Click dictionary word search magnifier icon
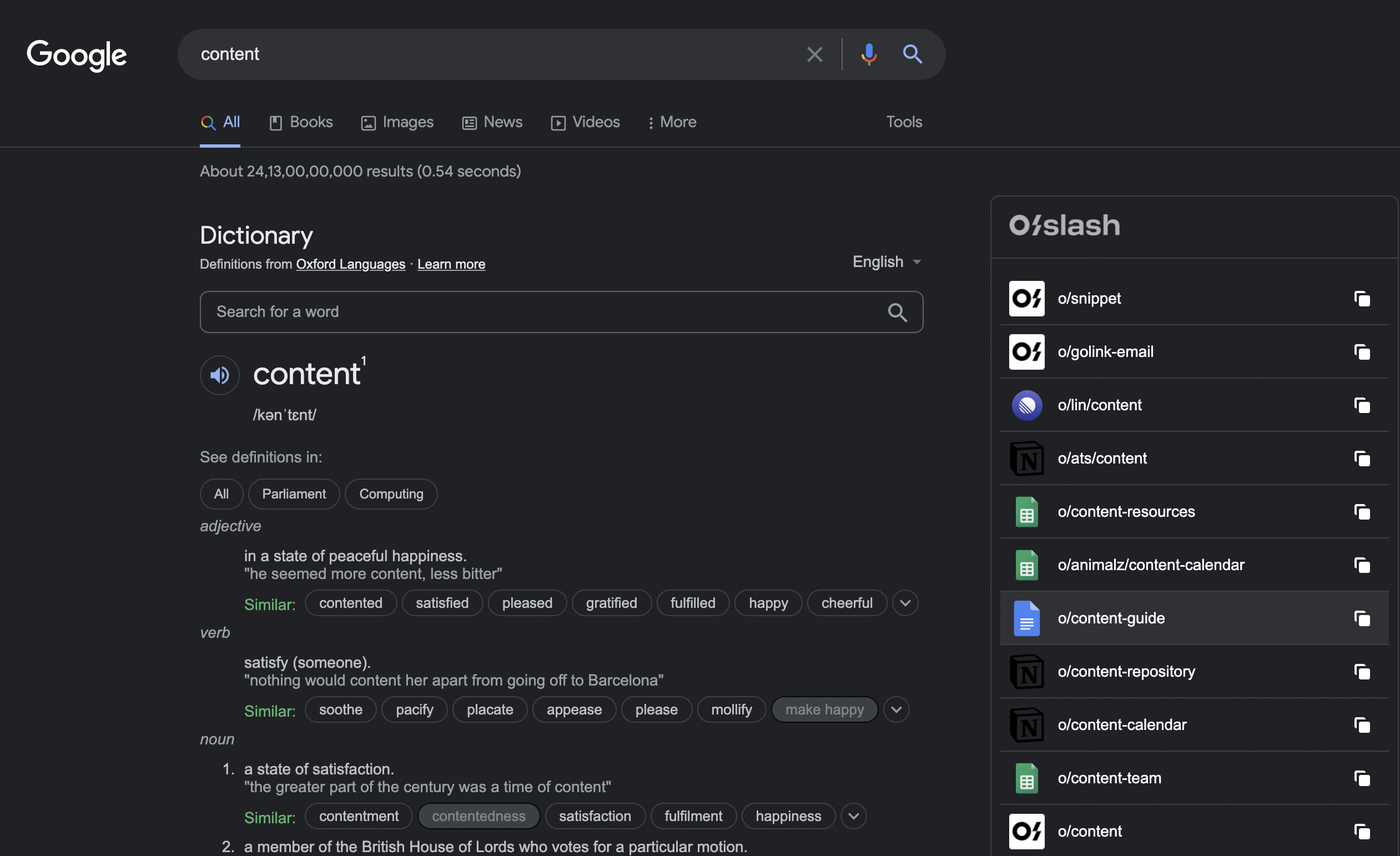Image resolution: width=1400 pixels, height=856 pixels. [x=897, y=313]
